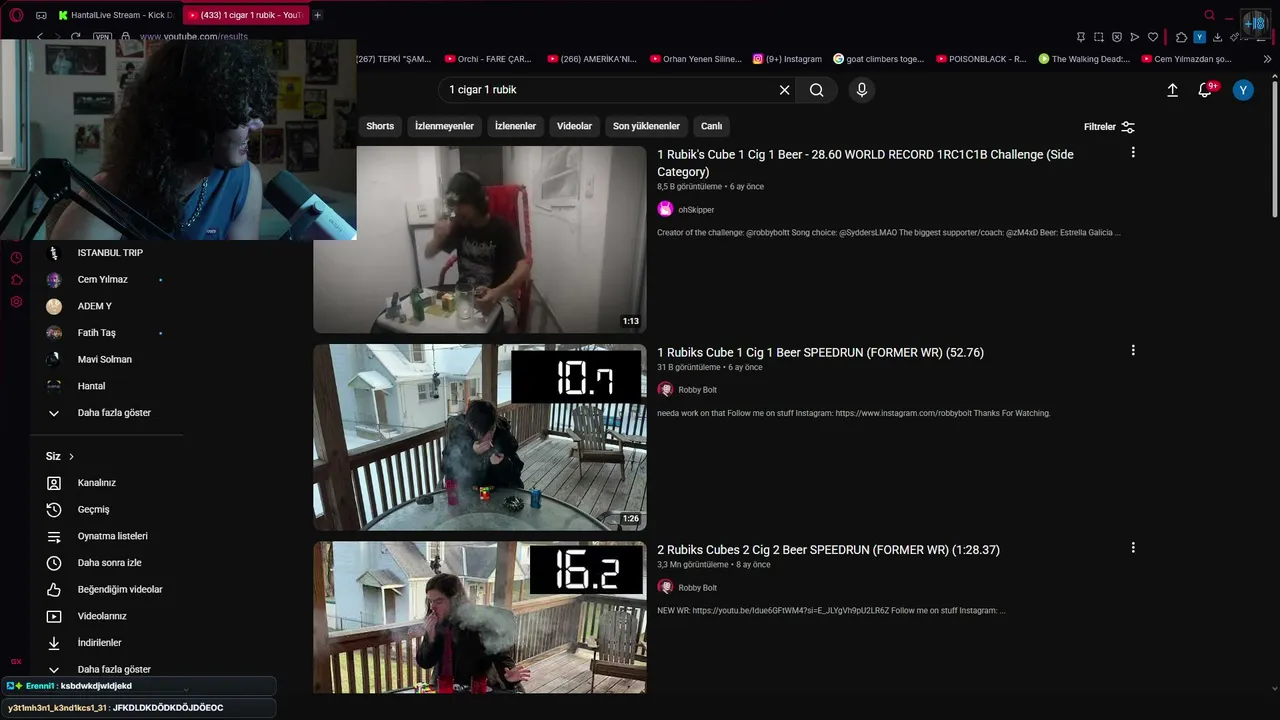1280x720 pixels.
Task: Filter results by Shorts chip
Action: coord(380,126)
